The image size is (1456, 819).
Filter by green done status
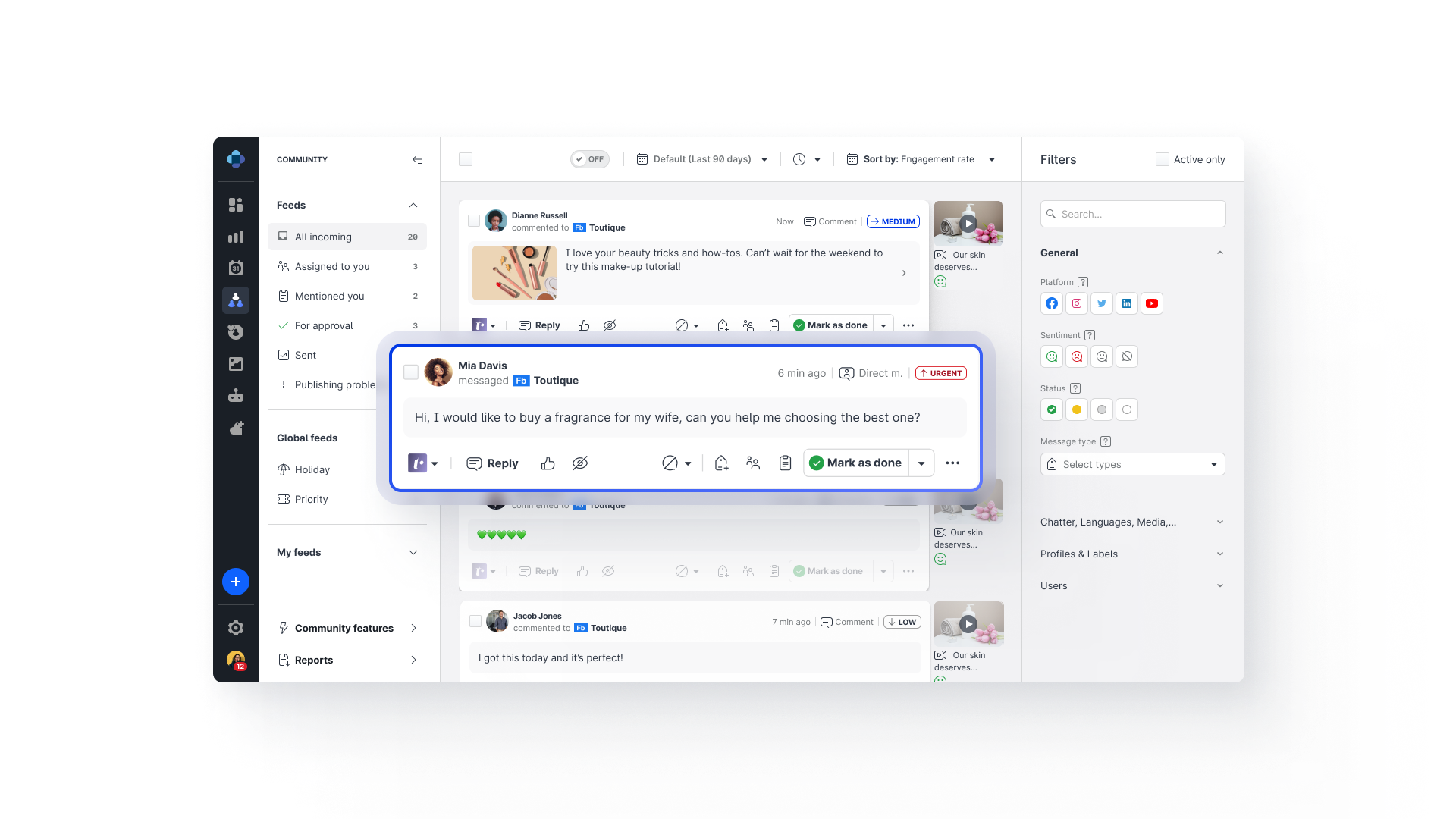click(x=1052, y=409)
